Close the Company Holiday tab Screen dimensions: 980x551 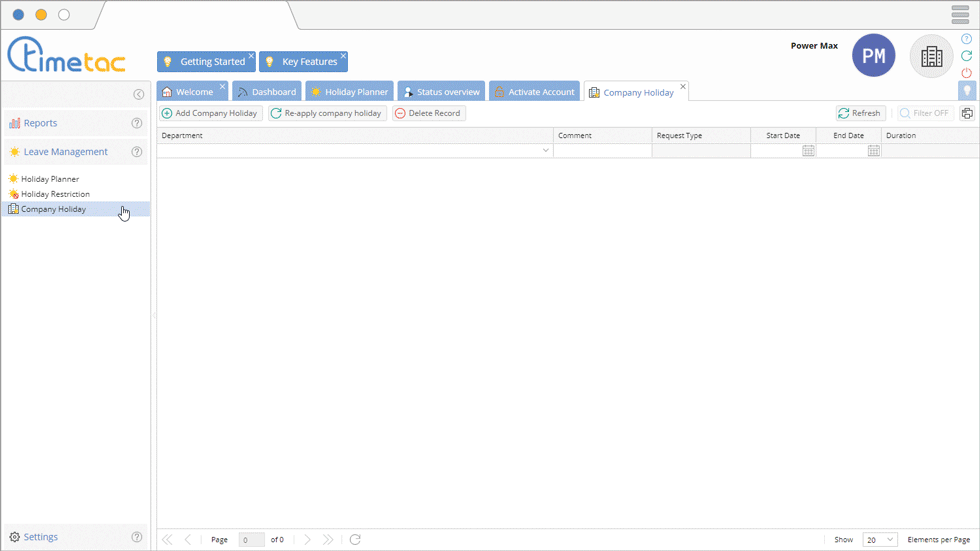tap(683, 87)
